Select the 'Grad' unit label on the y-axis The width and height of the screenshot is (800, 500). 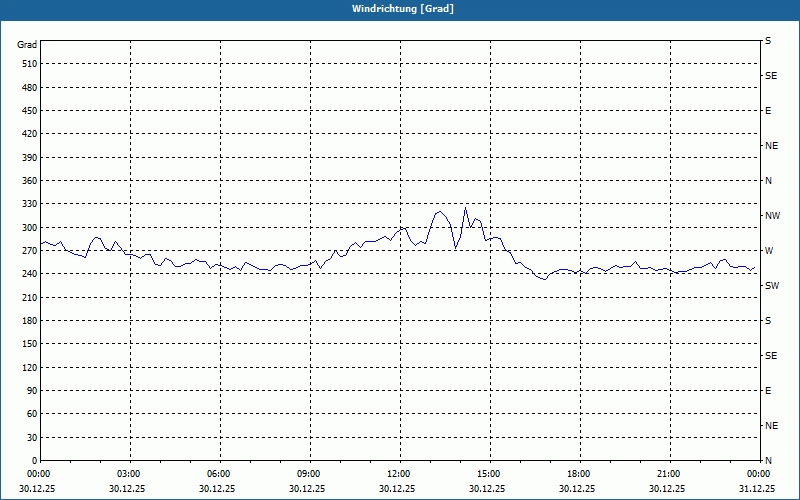[x=27, y=45]
